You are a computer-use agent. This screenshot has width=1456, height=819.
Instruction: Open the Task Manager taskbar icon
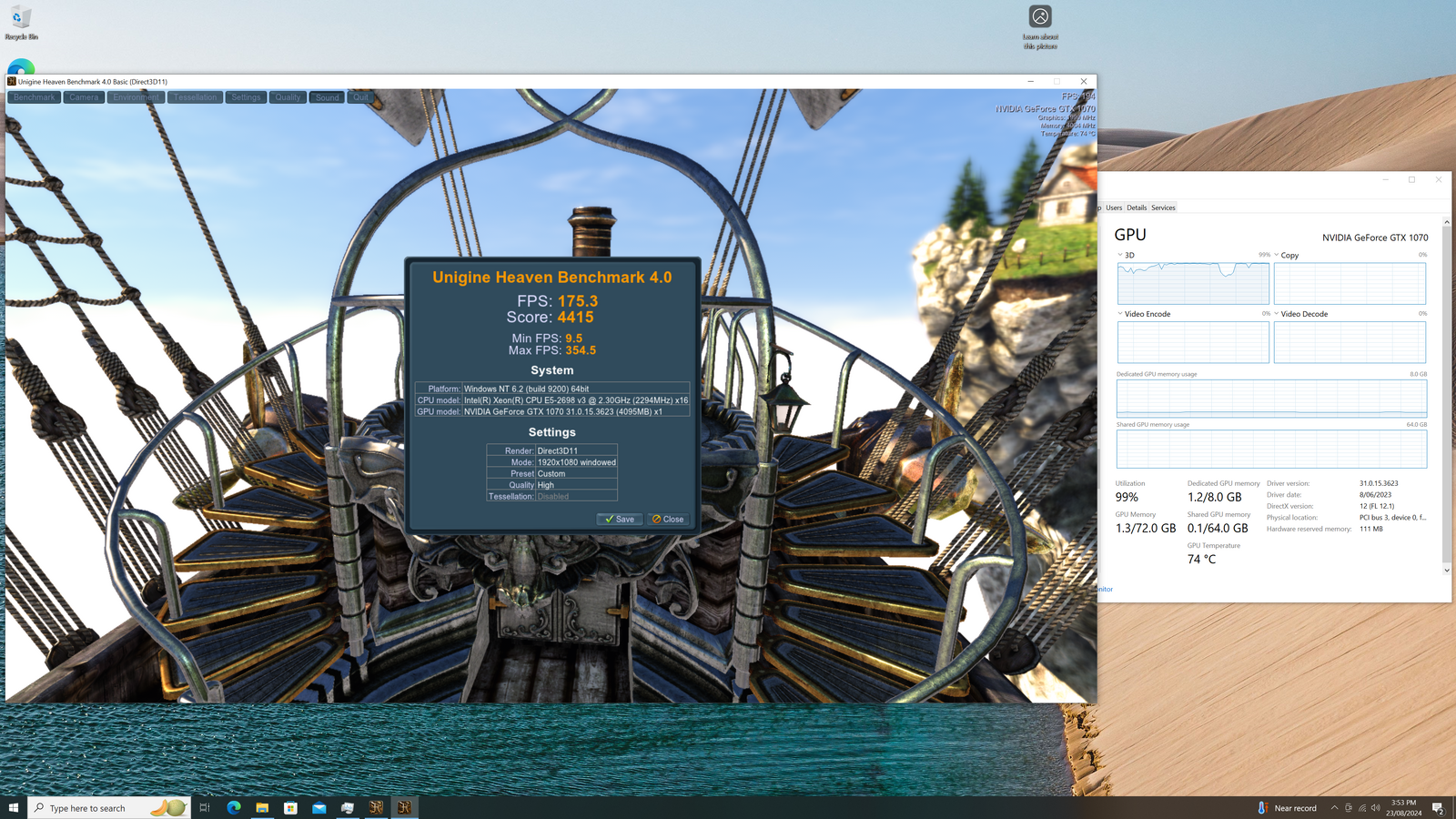point(348,808)
